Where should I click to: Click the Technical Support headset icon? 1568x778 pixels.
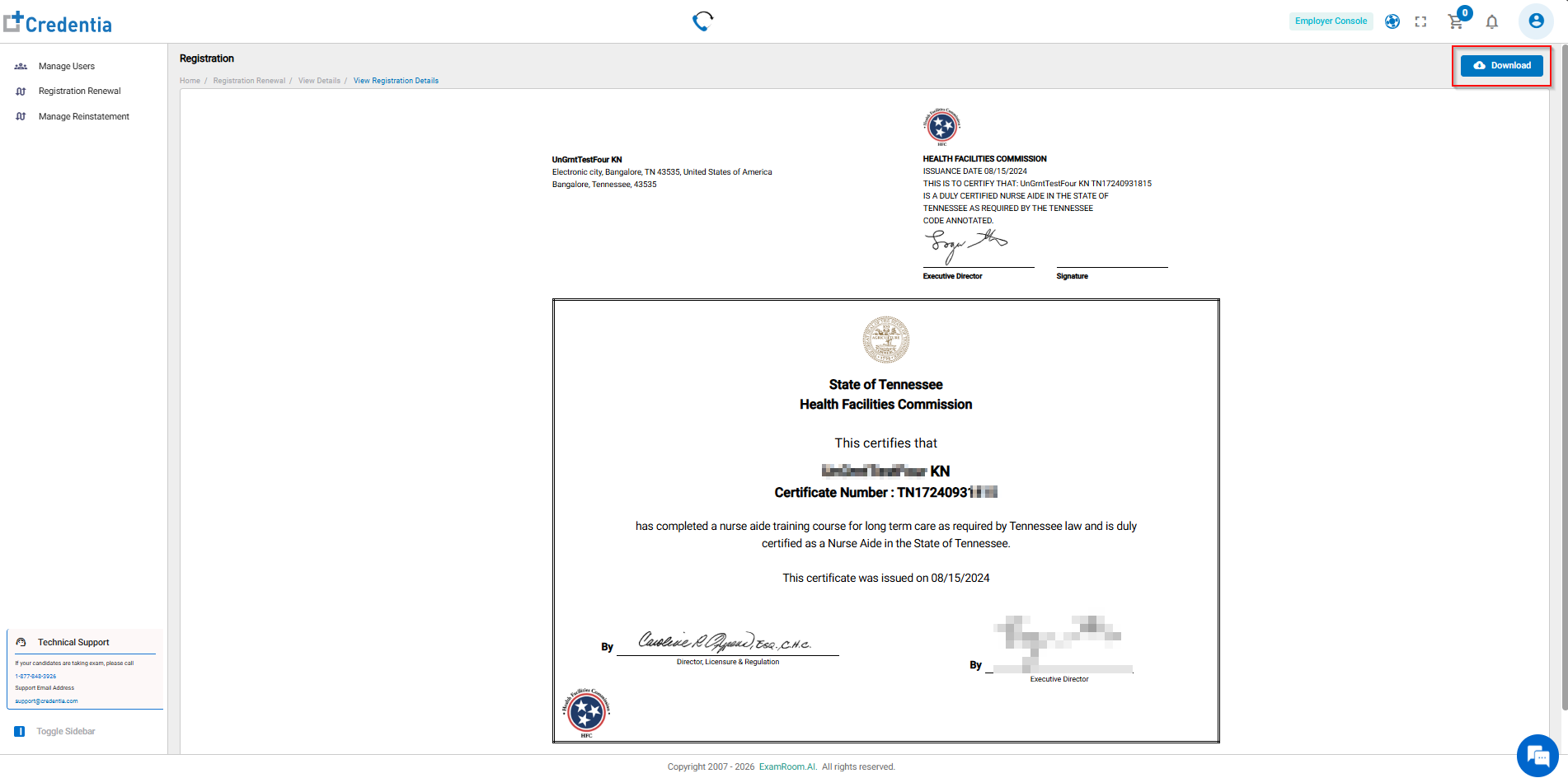[x=21, y=642]
